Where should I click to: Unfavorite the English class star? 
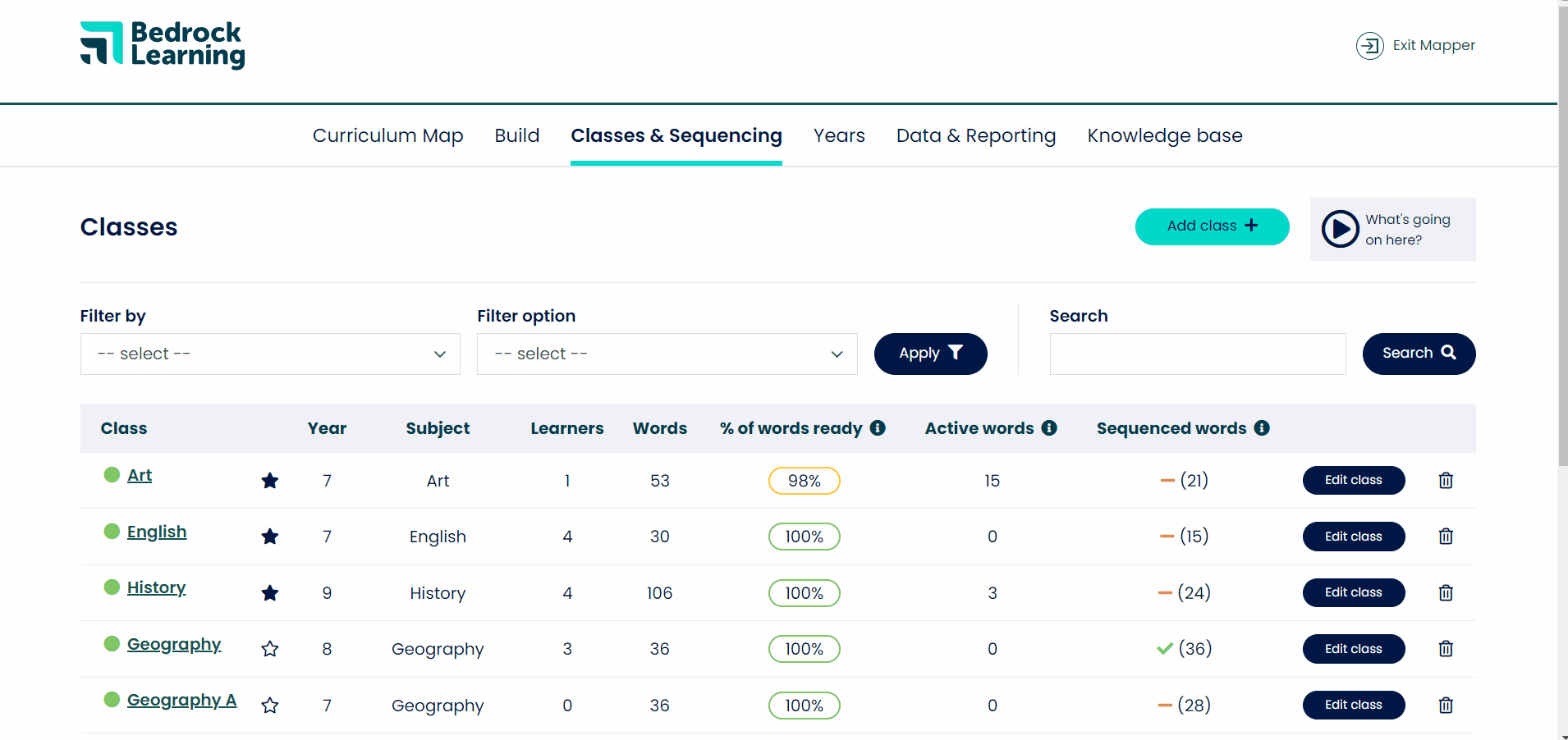270,537
